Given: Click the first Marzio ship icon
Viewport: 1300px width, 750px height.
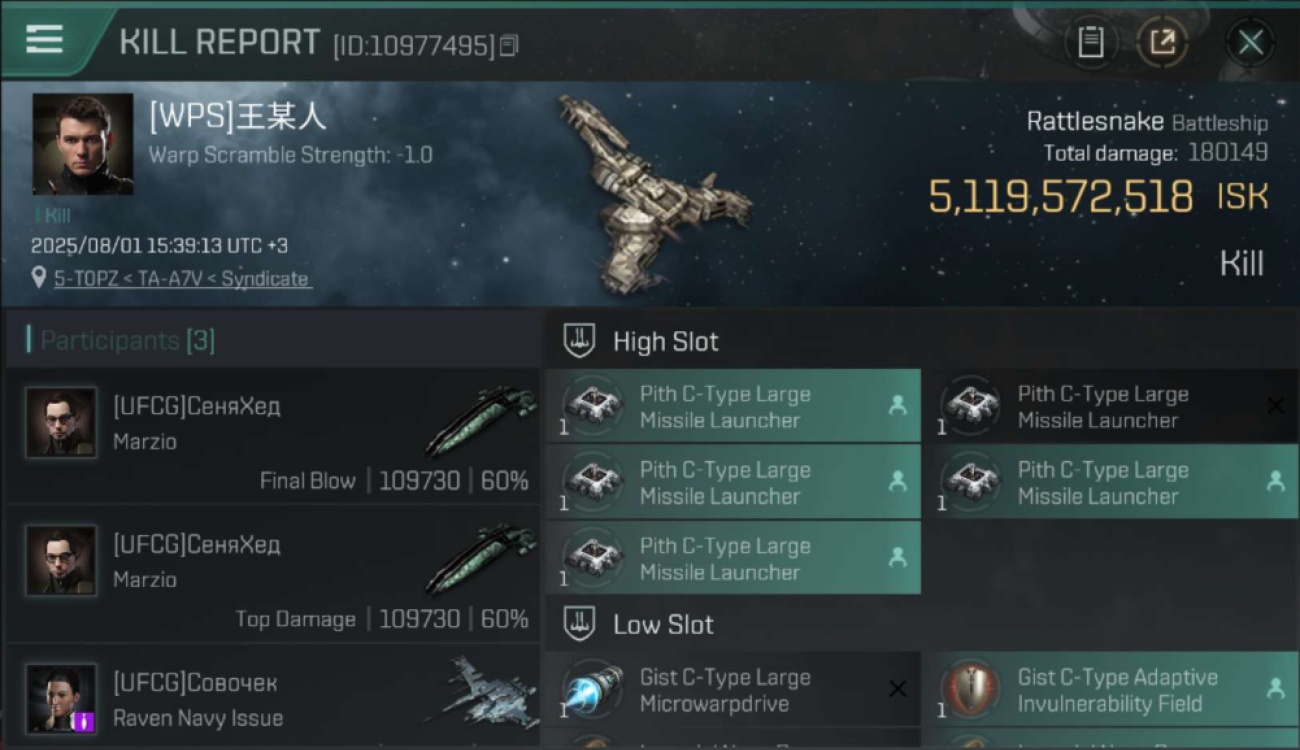Looking at the screenshot, I should (x=482, y=420).
